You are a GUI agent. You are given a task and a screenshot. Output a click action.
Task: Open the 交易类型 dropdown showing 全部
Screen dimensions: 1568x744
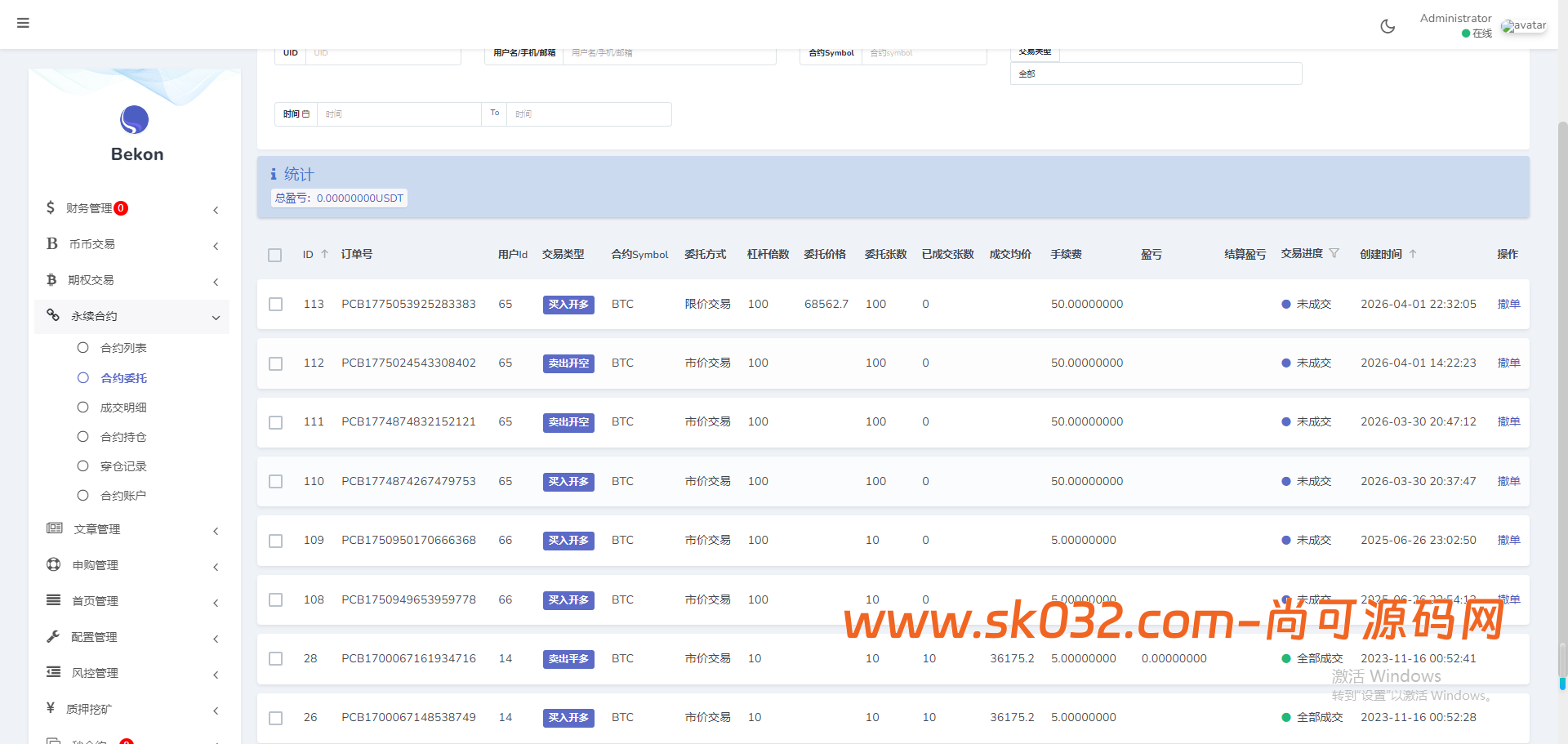1156,74
